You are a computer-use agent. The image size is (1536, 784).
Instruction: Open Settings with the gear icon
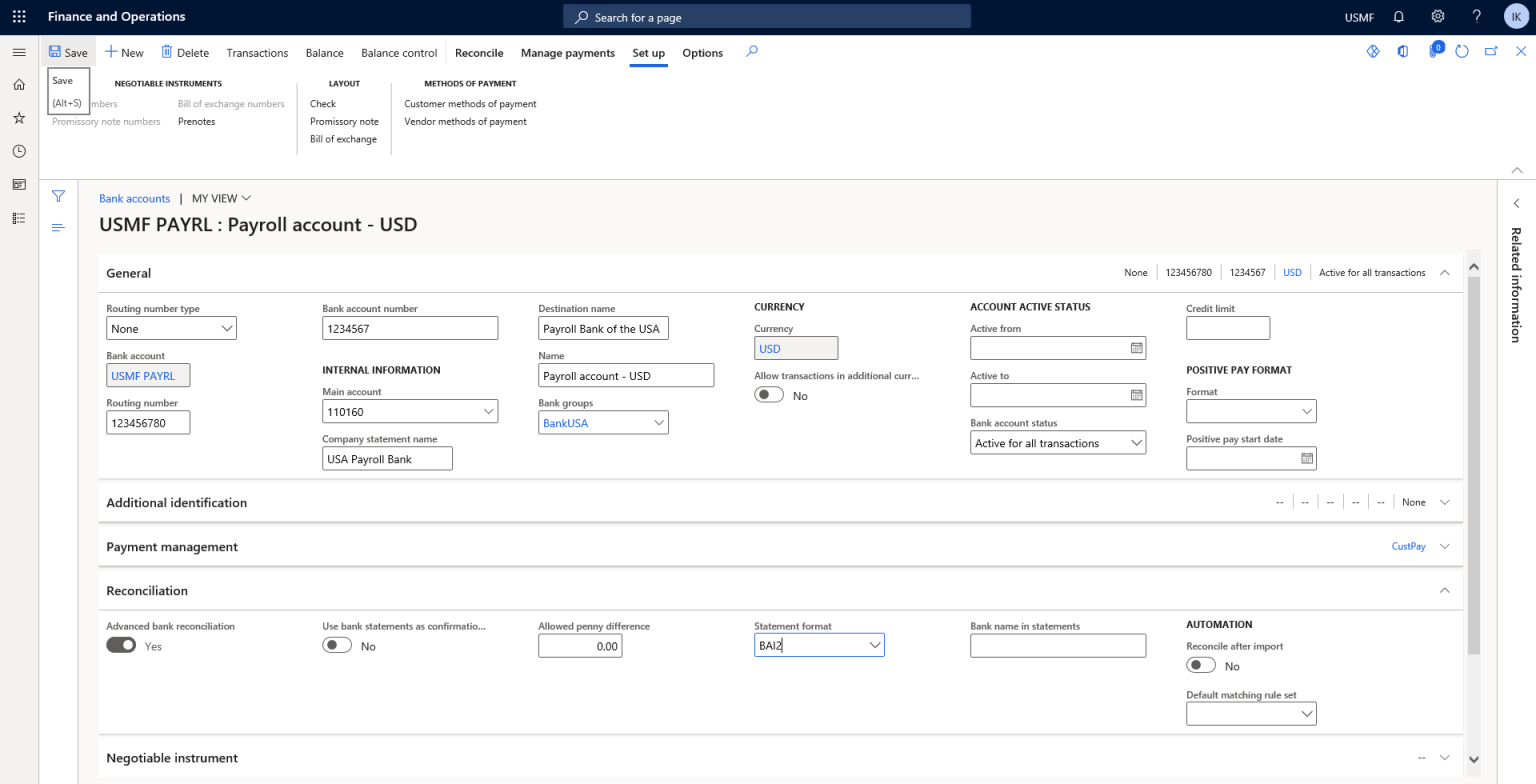point(1437,16)
